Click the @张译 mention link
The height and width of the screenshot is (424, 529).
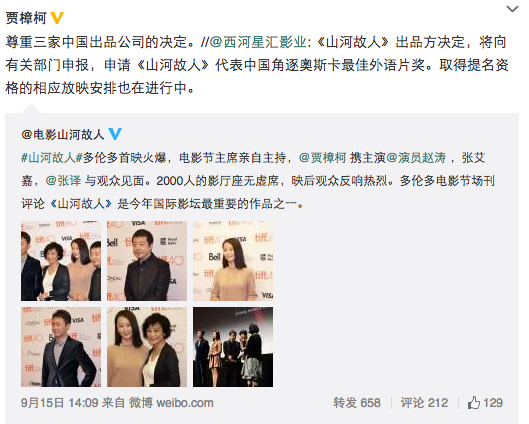[x=63, y=181]
